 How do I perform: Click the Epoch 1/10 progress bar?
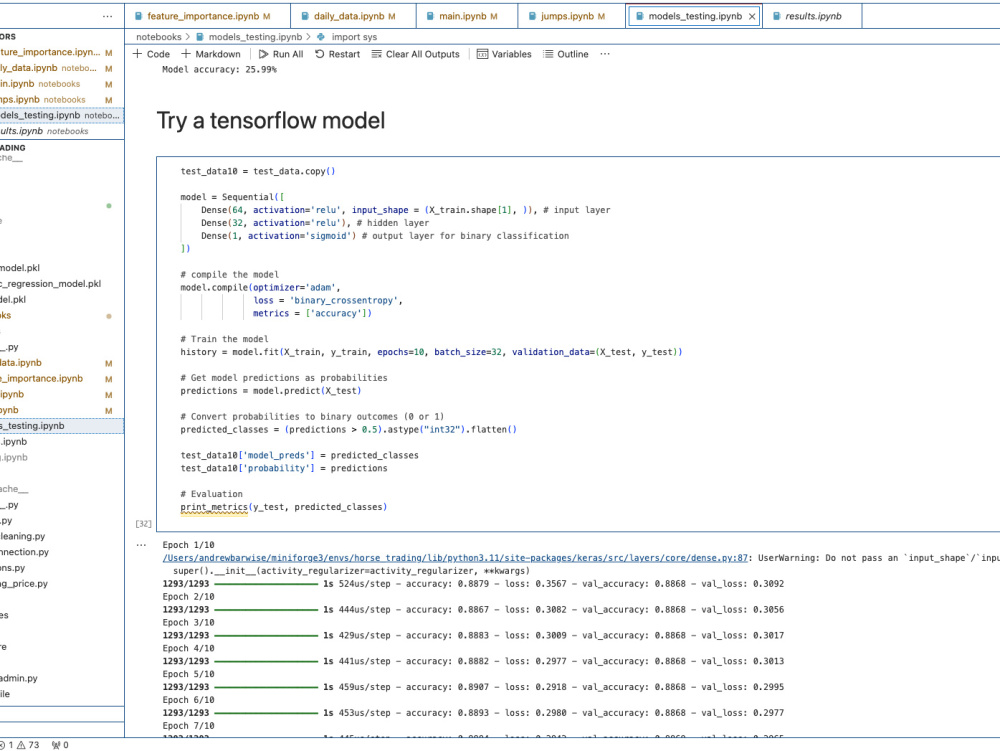(266, 584)
